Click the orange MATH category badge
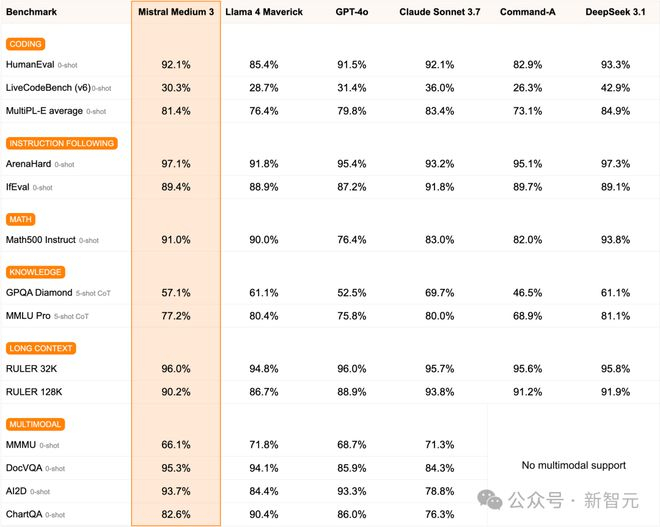Viewport: 660px width, 527px height. pyautogui.click(x=21, y=219)
